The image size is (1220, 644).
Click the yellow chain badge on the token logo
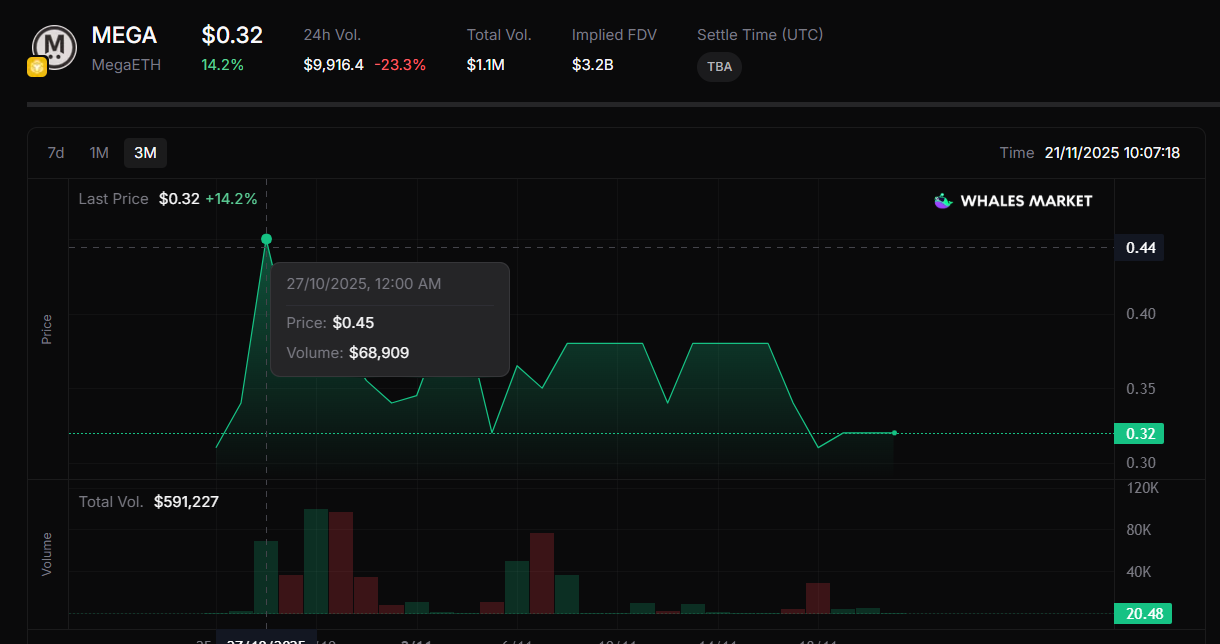[x=37, y=67]
